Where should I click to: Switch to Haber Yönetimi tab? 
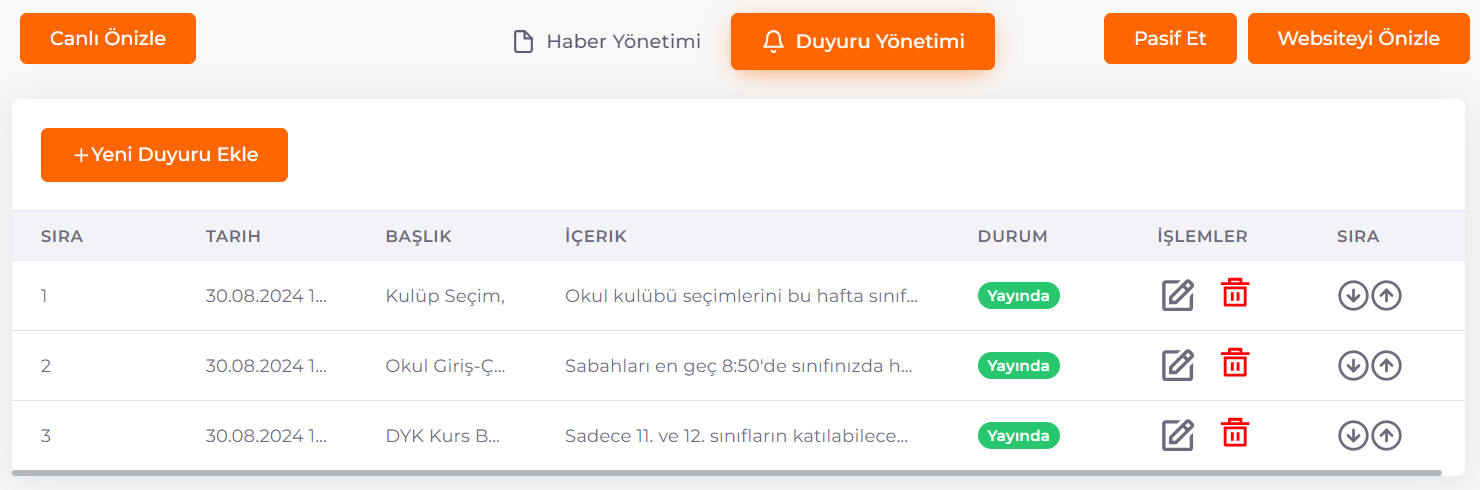(607, 42)
